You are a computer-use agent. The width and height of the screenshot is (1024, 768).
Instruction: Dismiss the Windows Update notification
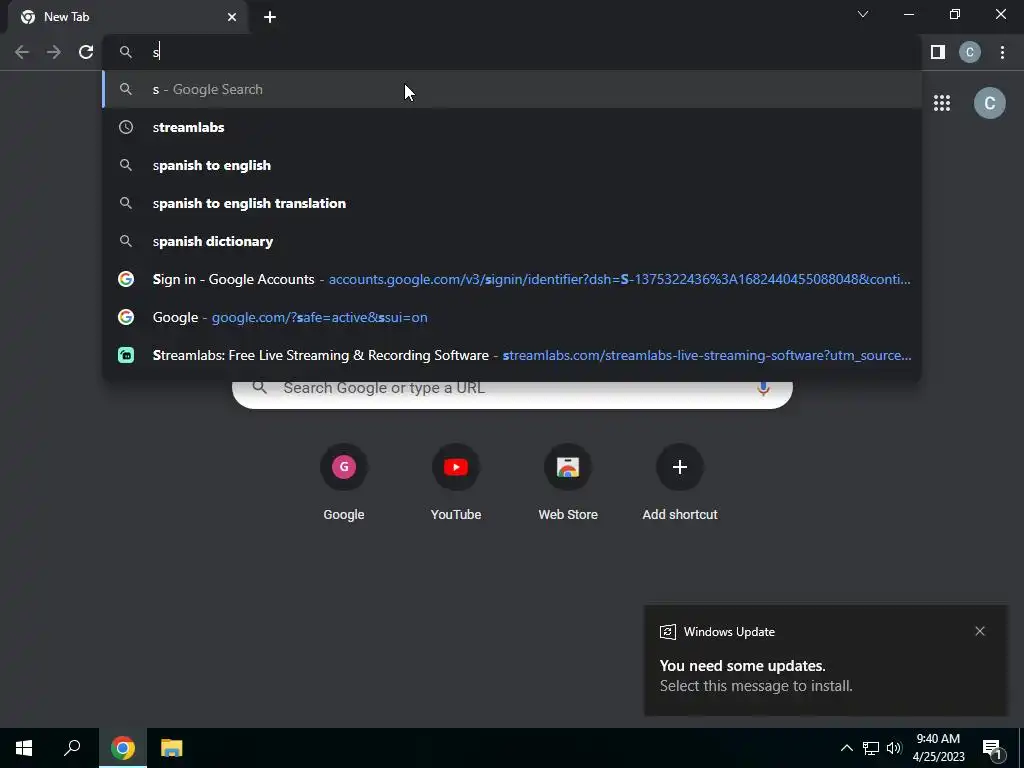pyautogui.click(x=980, y=631)
